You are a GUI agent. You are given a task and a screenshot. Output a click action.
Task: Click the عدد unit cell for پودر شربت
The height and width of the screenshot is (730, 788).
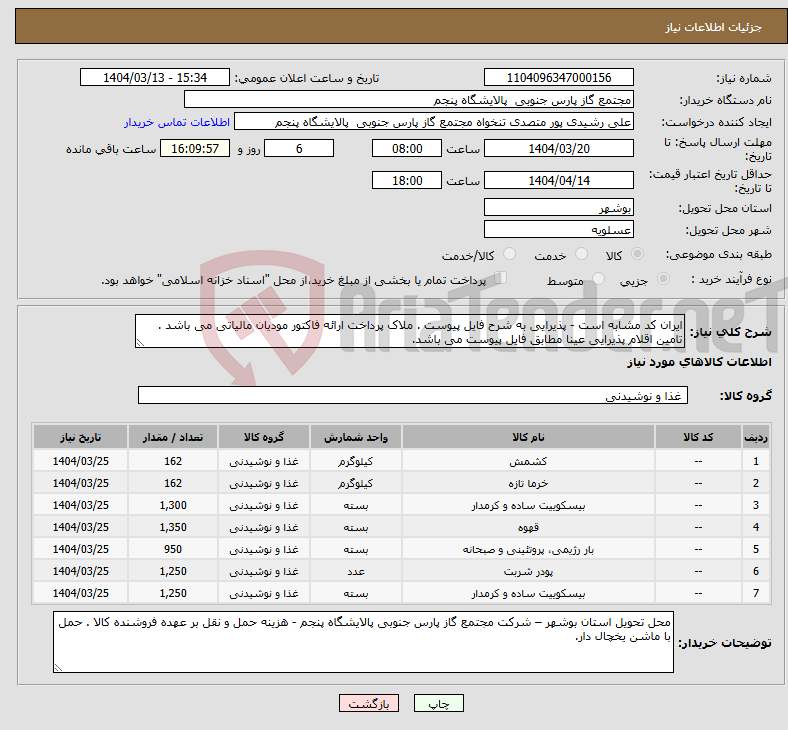[356, 571]
